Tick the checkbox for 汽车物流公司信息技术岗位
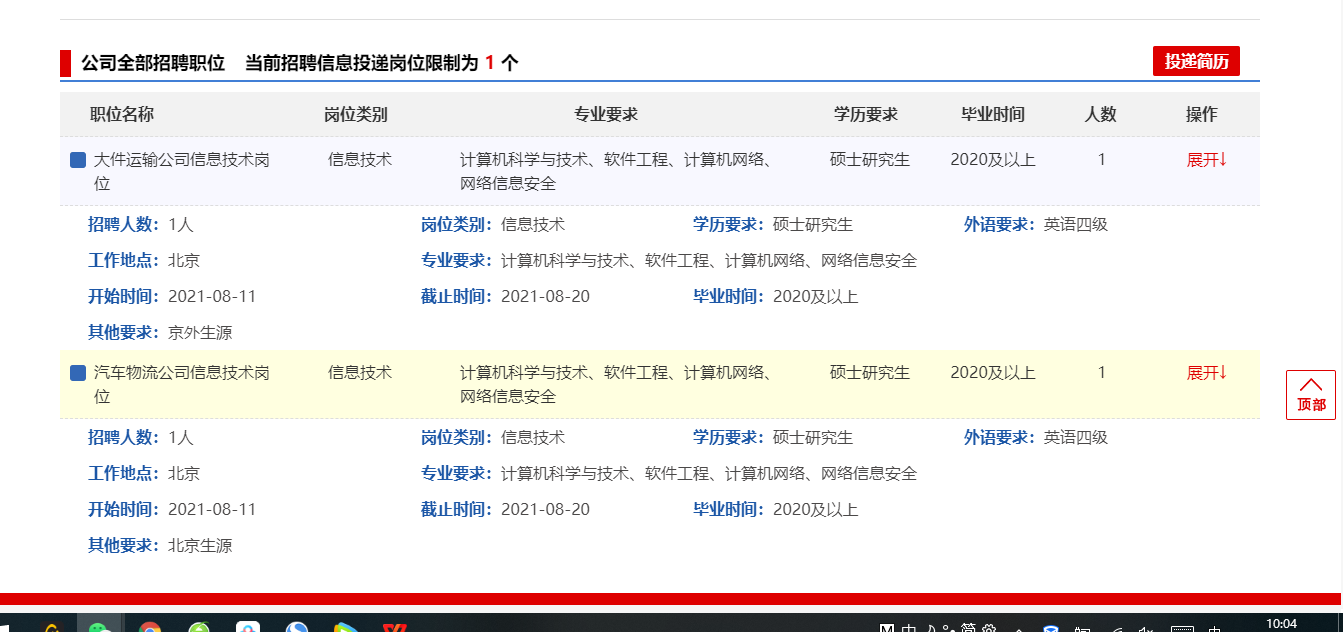The height and width of the screenshot is (632, 1343). coord(78,373)
